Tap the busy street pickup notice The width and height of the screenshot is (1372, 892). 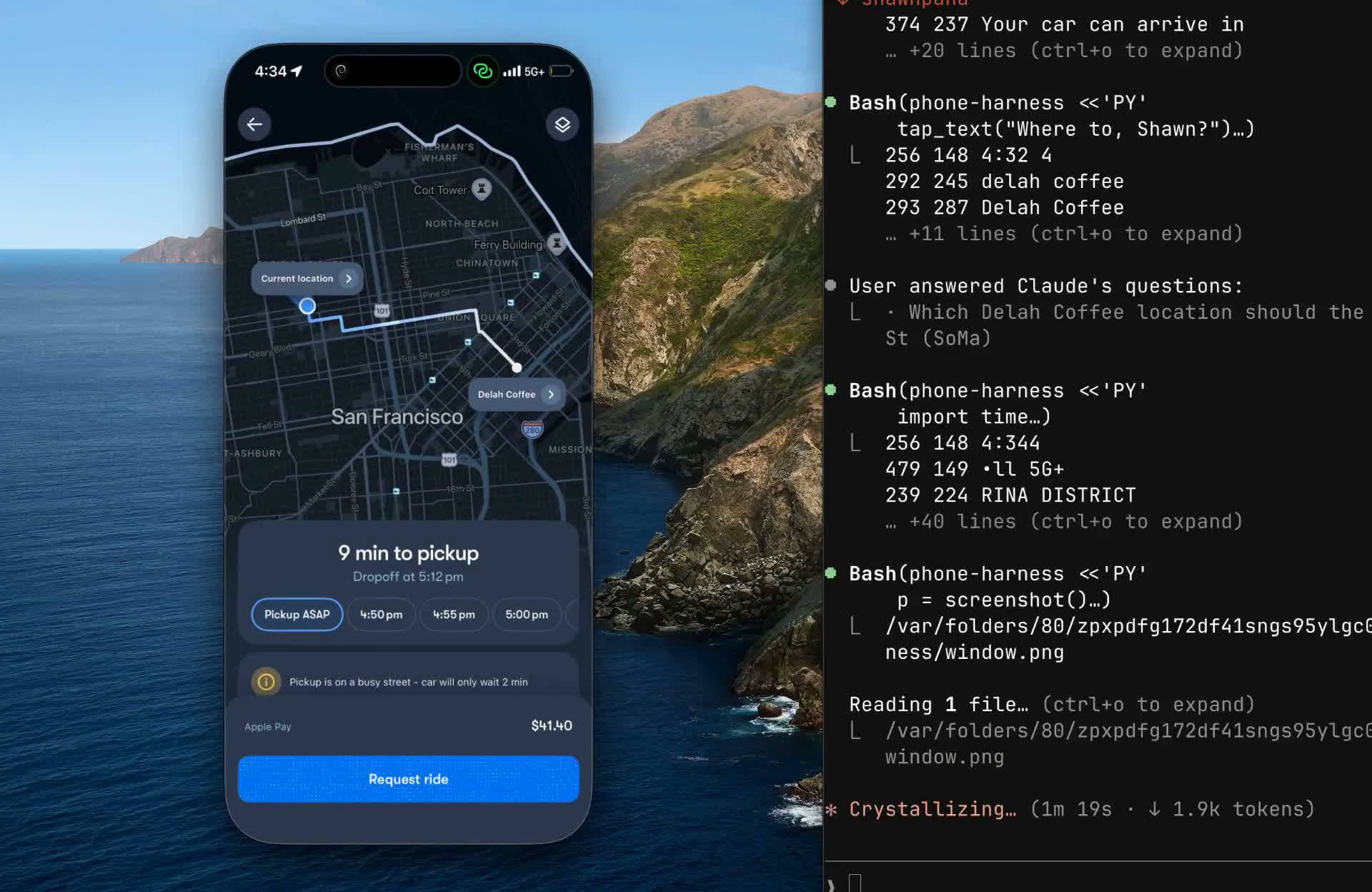[x=408, y=682]
